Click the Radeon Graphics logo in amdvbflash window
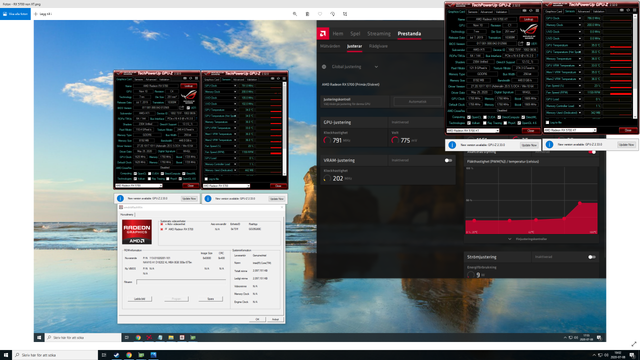640x360 pixels. pos(137,232)
